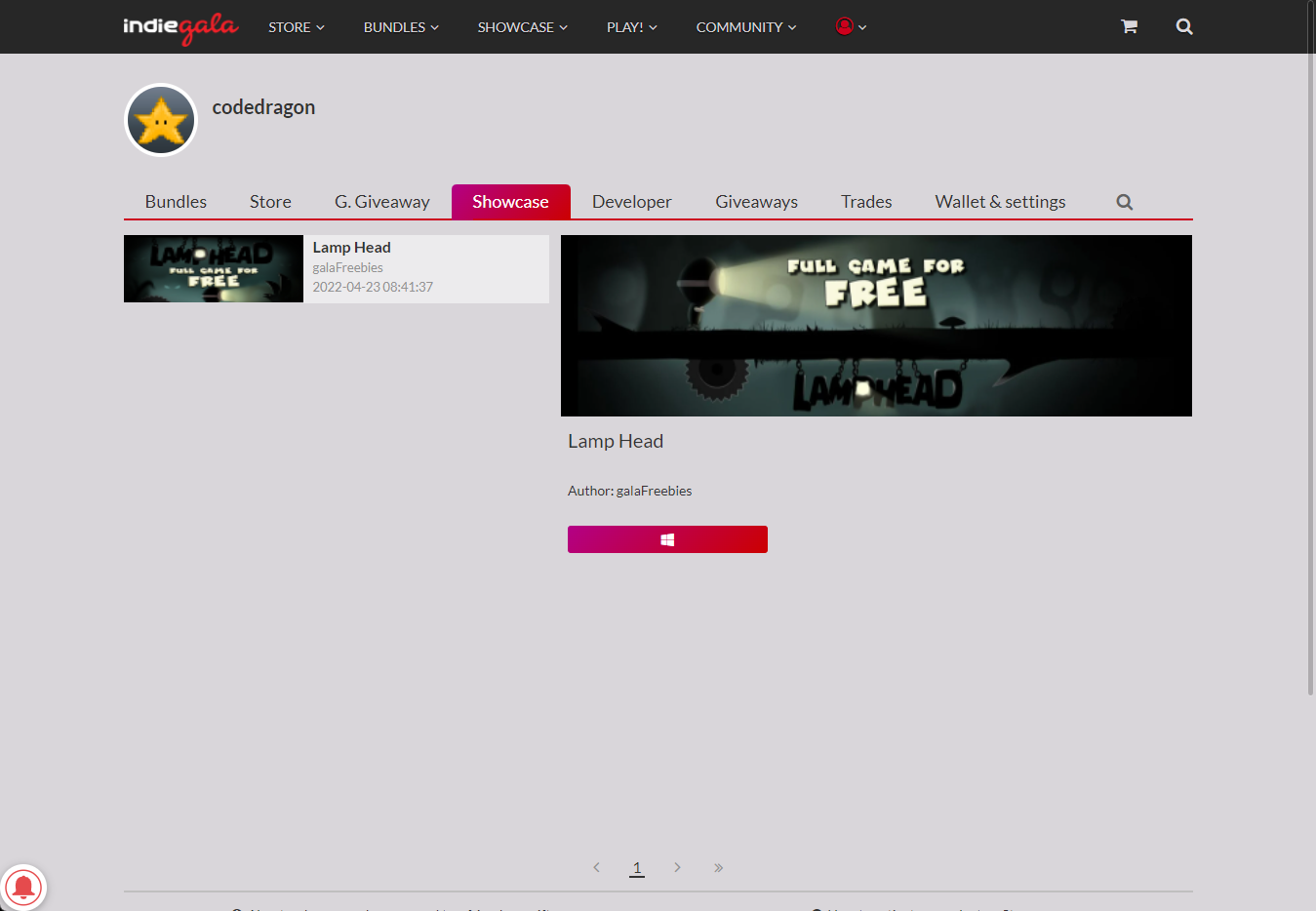Click the codedragon username
Screen dimensions: 1316x911
coord(263,107)
